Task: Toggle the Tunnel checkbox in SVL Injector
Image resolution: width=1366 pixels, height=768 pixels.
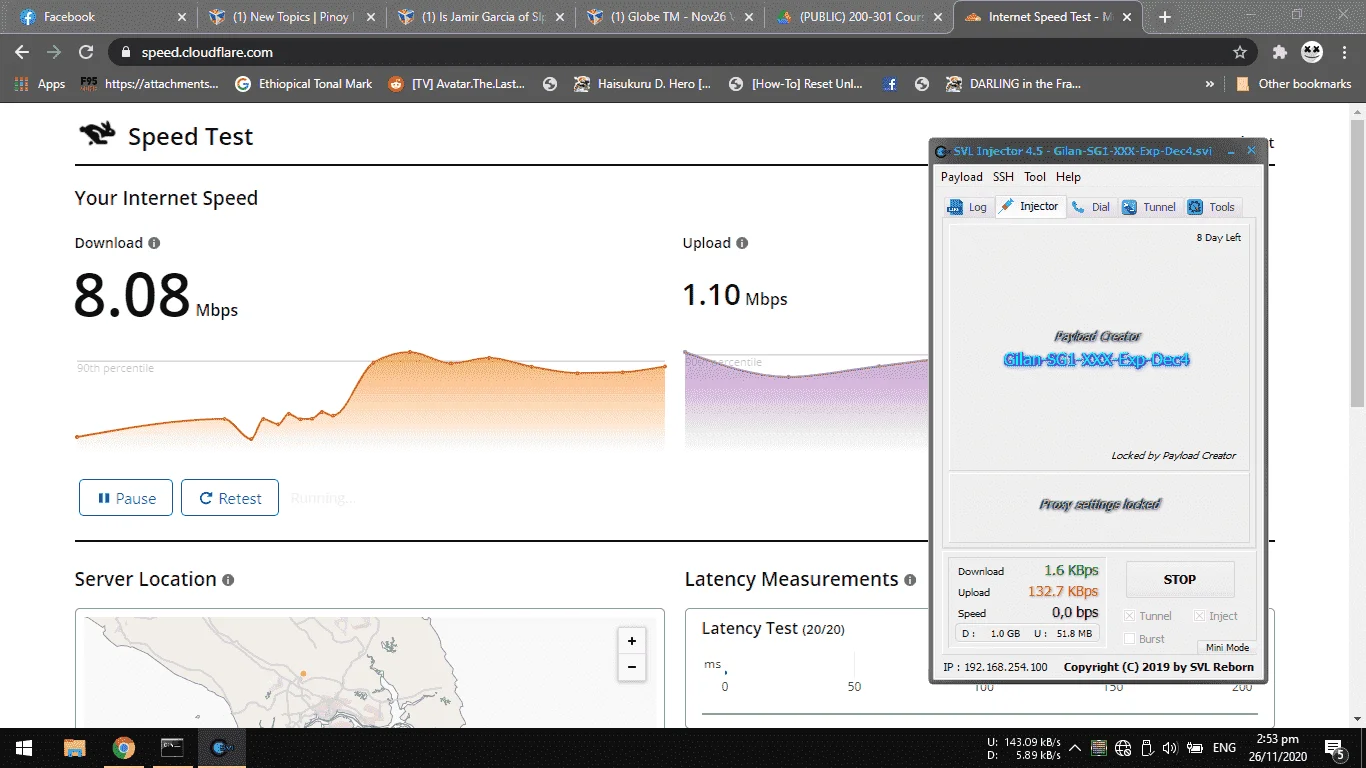Action: [x=1130, y=616]
